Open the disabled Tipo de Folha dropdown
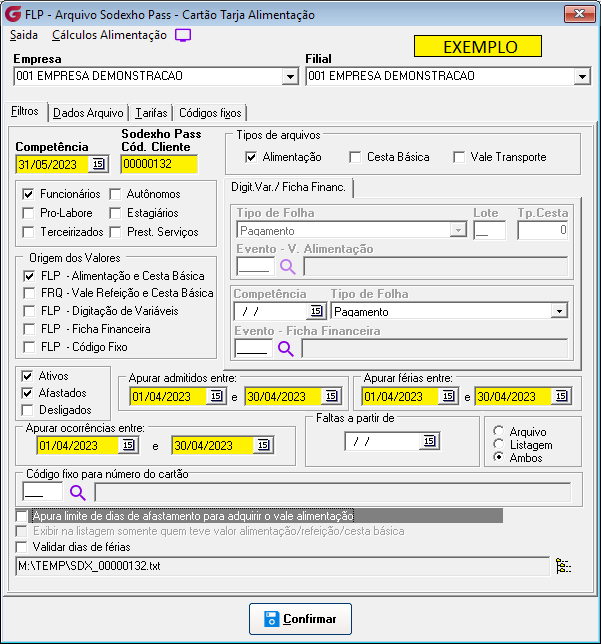Image resolution: width=601 pixels, height=644 pixels. point(458,230)
